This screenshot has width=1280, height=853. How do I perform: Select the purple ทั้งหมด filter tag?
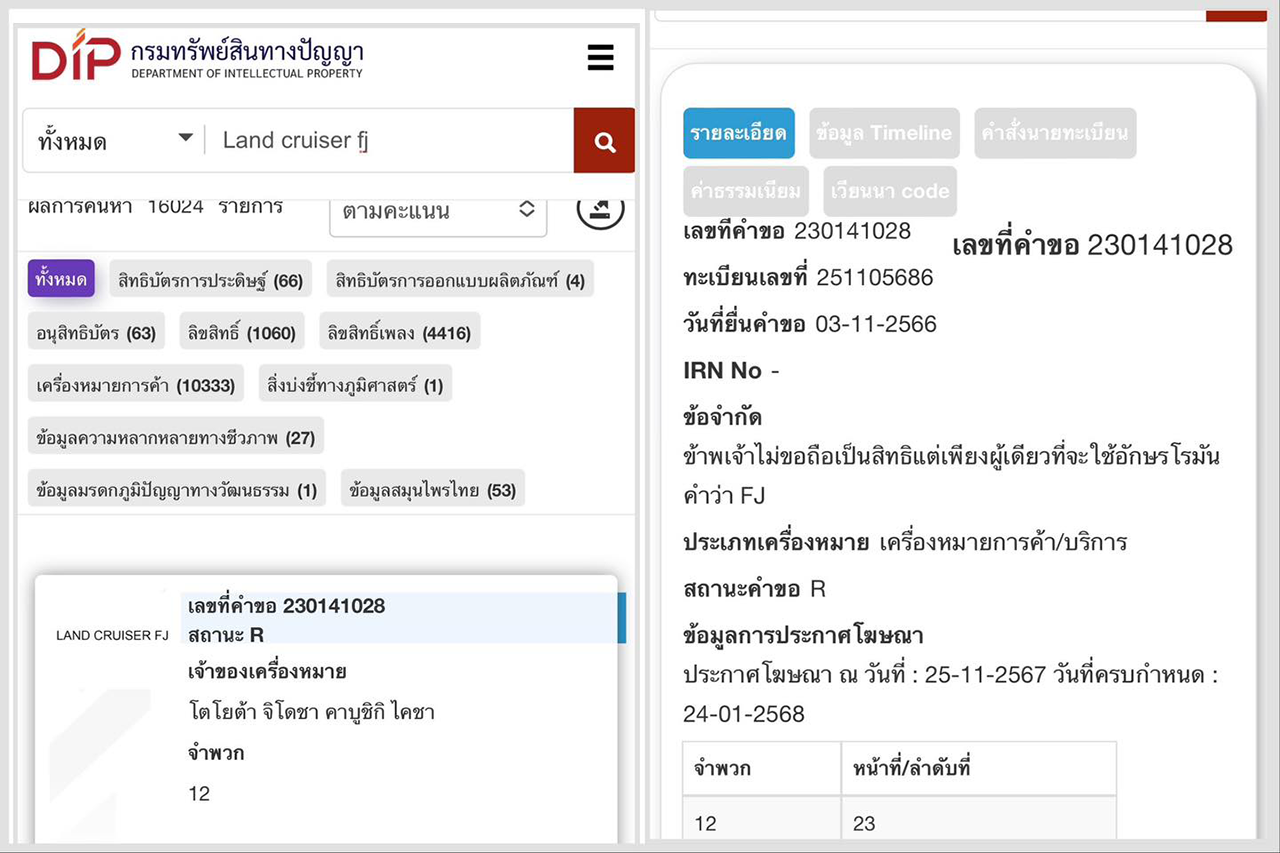(61, 280)
